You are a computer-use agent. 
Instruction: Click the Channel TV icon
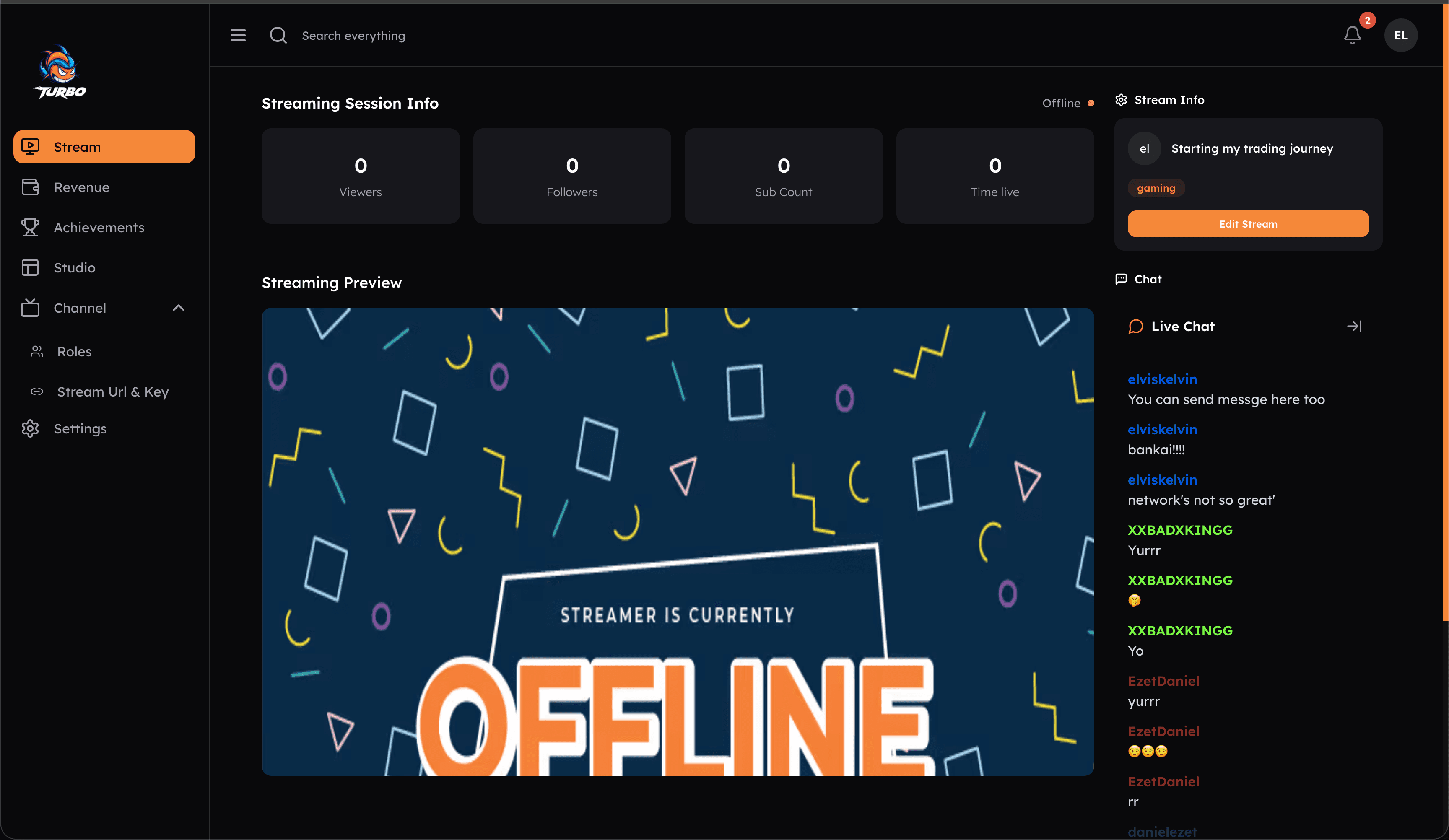tap(30, 308)
